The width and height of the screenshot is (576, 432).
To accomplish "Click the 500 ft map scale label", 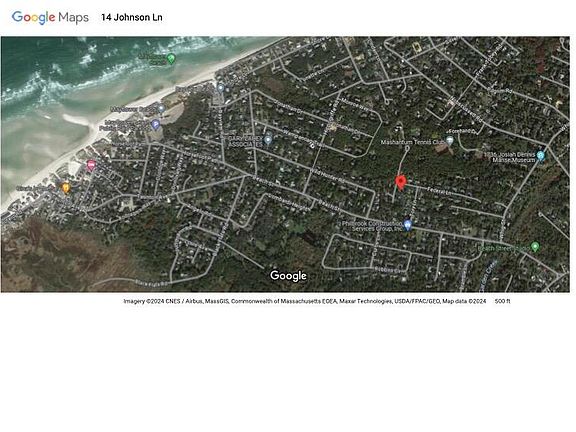I will (x=503, y=301).
